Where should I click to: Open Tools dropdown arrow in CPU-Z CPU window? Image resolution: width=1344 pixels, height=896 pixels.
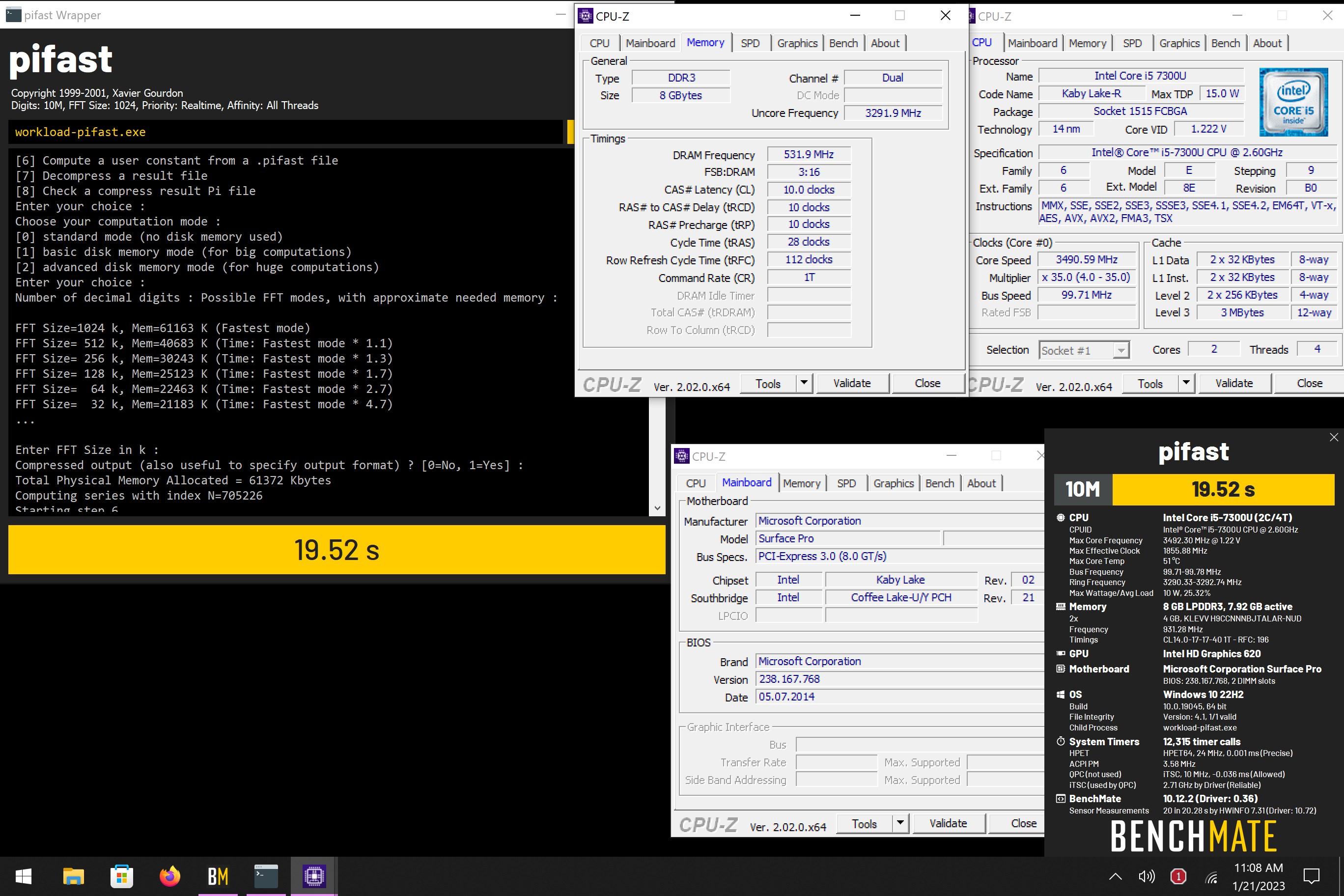(x=1186, y=383)
